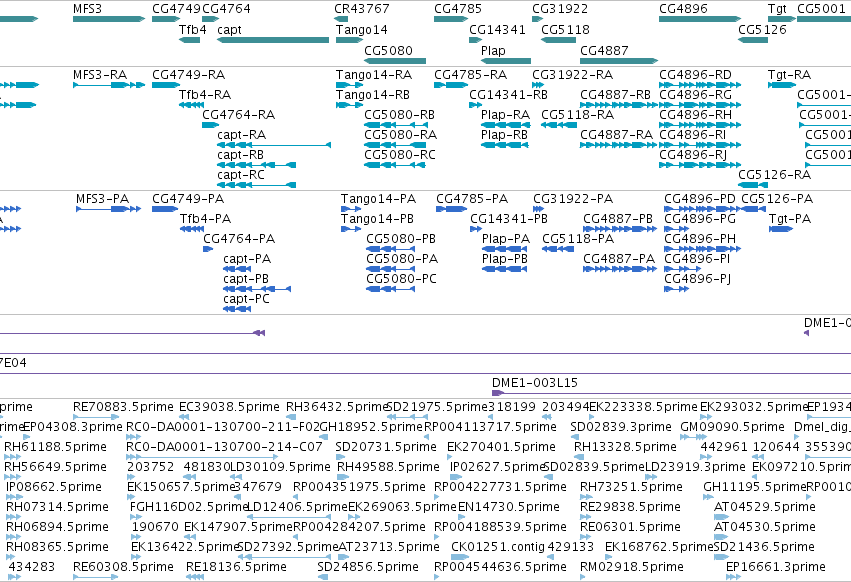Viewport: 851px width, 582px height.
Task: Select the MFS3-RA transcript label
Action: pyautogui.click(x=100, y=75)
